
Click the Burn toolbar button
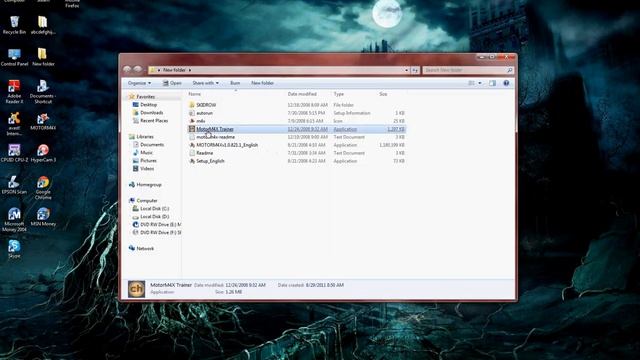(x=235, y=83)
